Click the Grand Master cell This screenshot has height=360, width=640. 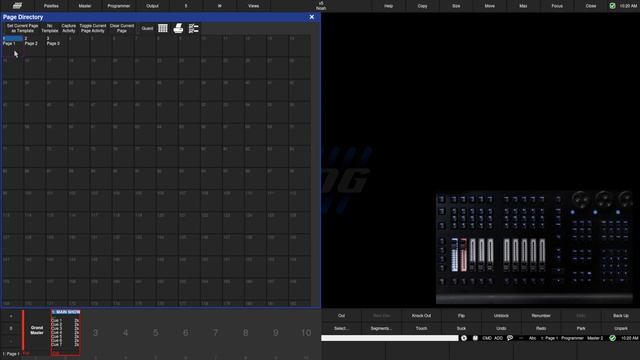click(x=37, y=330)
